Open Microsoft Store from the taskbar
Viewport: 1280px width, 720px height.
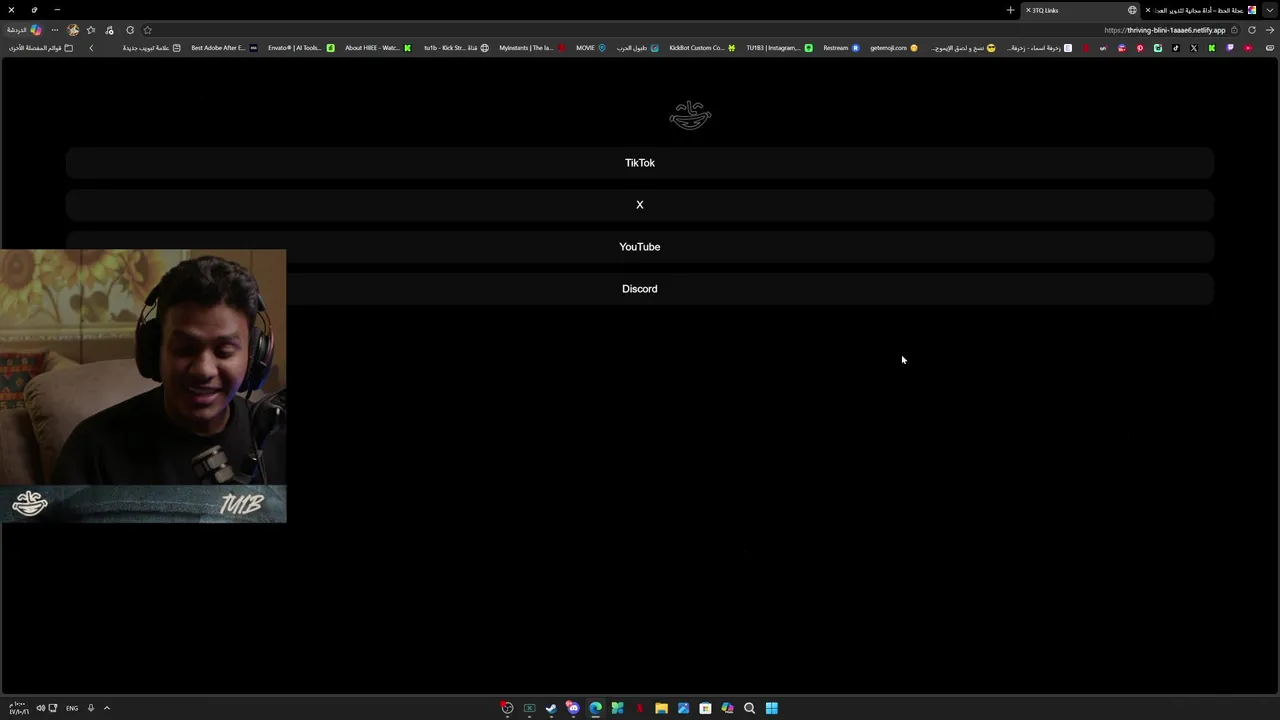click(x=705, y=708)
